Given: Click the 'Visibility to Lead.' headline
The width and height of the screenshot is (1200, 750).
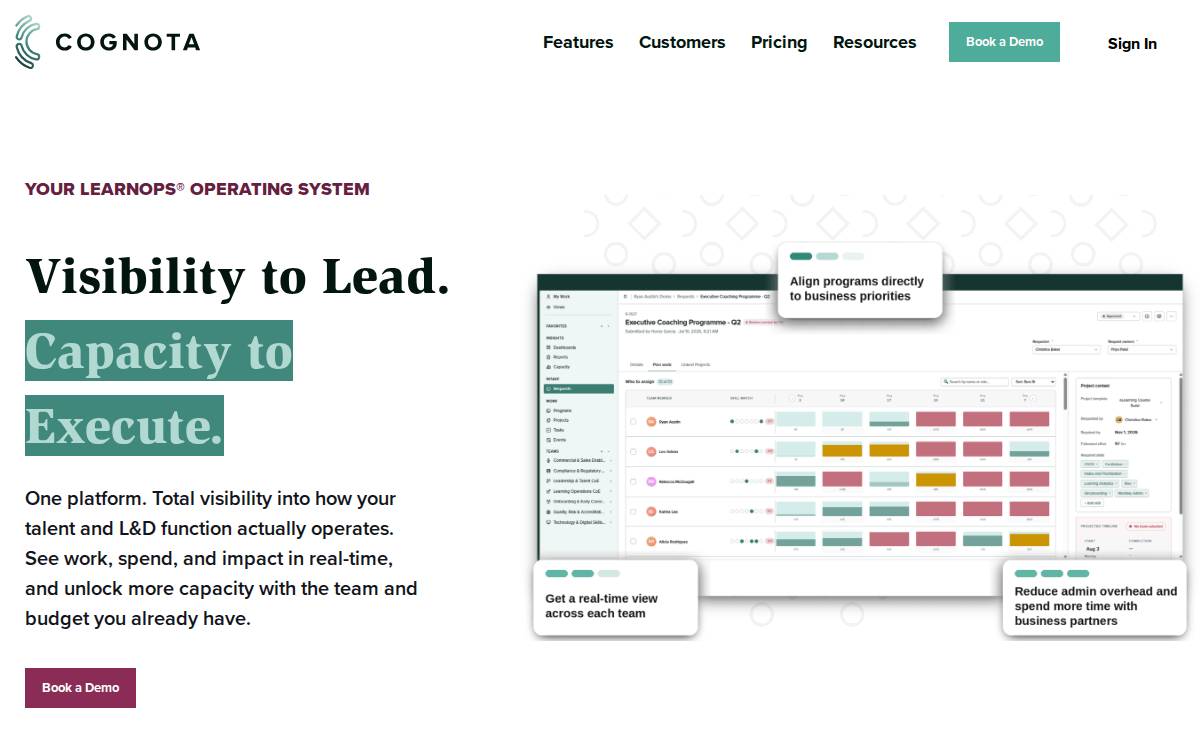Looking at the screenshot, I should pos(238,276).
